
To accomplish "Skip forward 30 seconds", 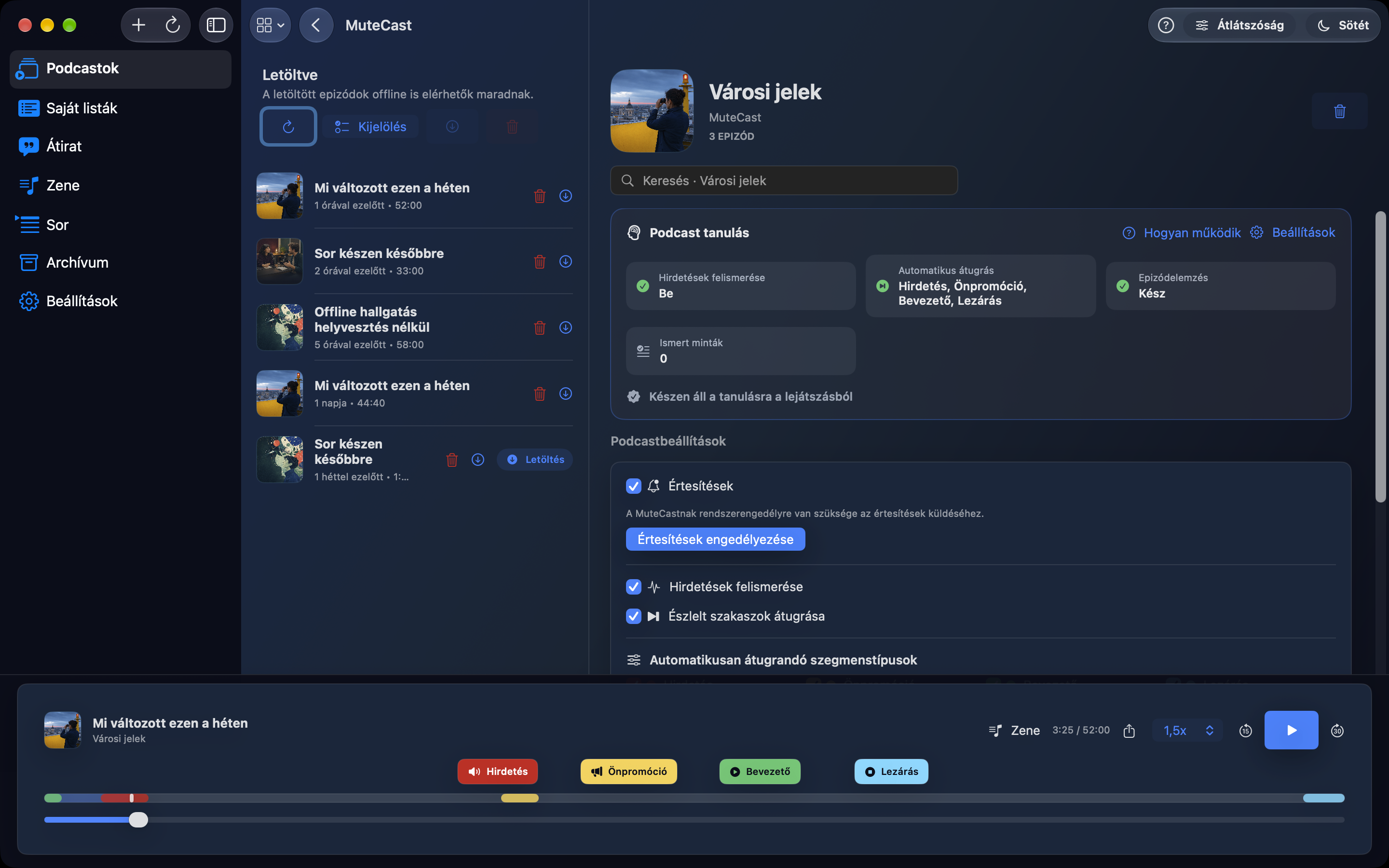I will coord(1337,730).
